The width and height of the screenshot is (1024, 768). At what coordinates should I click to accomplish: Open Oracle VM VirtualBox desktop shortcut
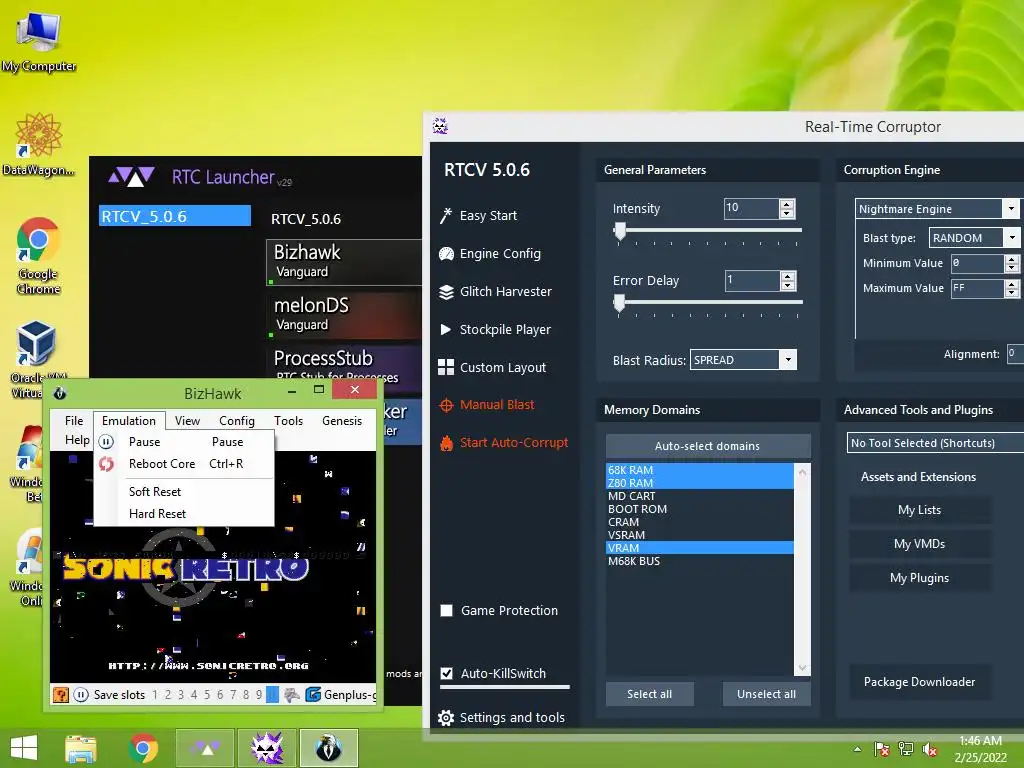(x=37, y=358)
